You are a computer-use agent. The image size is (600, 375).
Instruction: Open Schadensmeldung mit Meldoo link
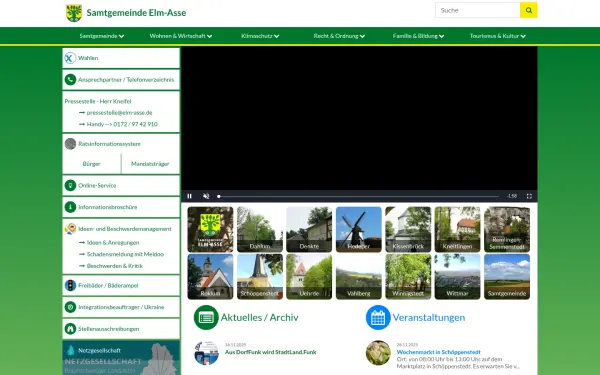125,254
